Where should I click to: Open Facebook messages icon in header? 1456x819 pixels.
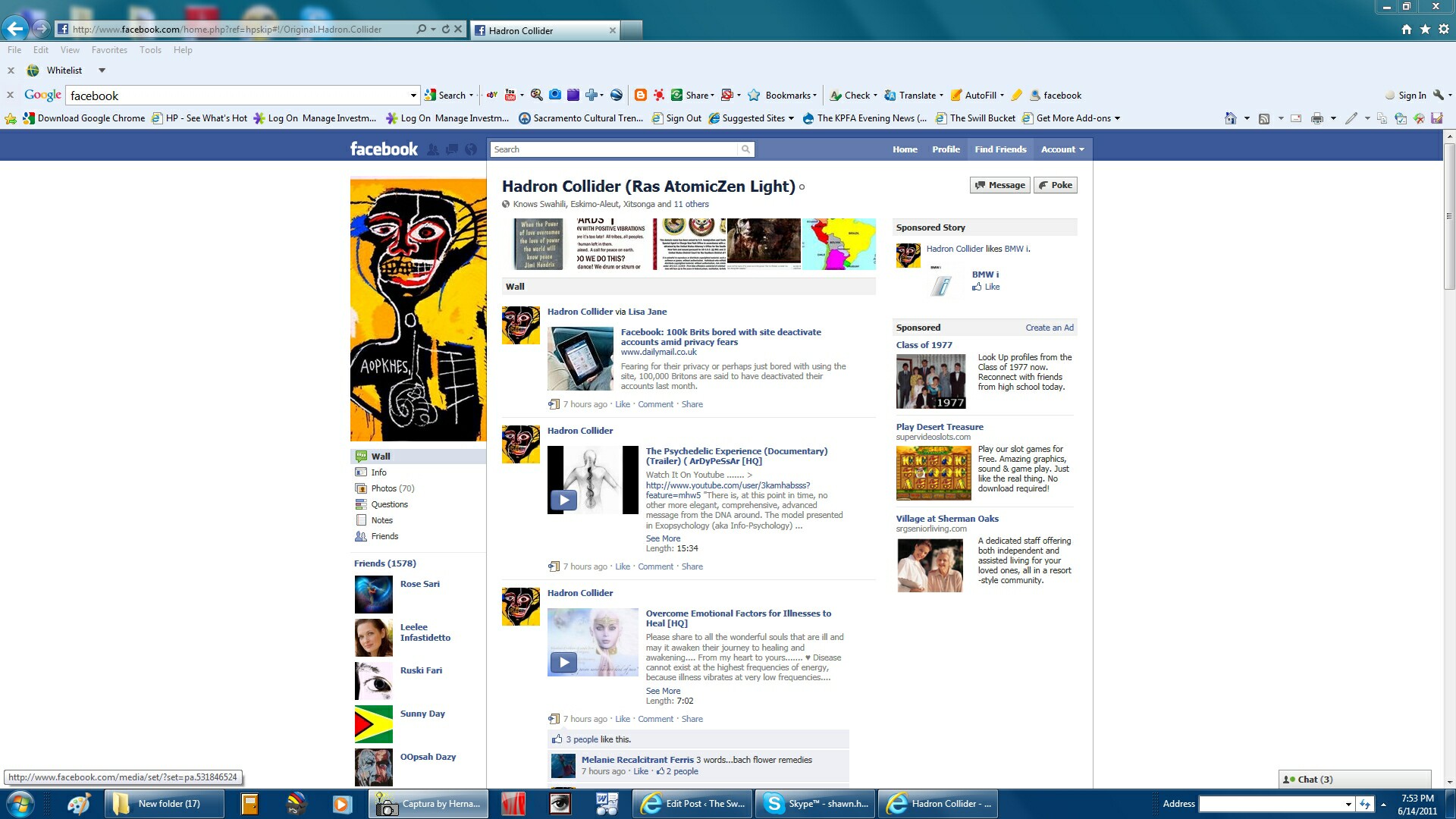coord(452,149)
